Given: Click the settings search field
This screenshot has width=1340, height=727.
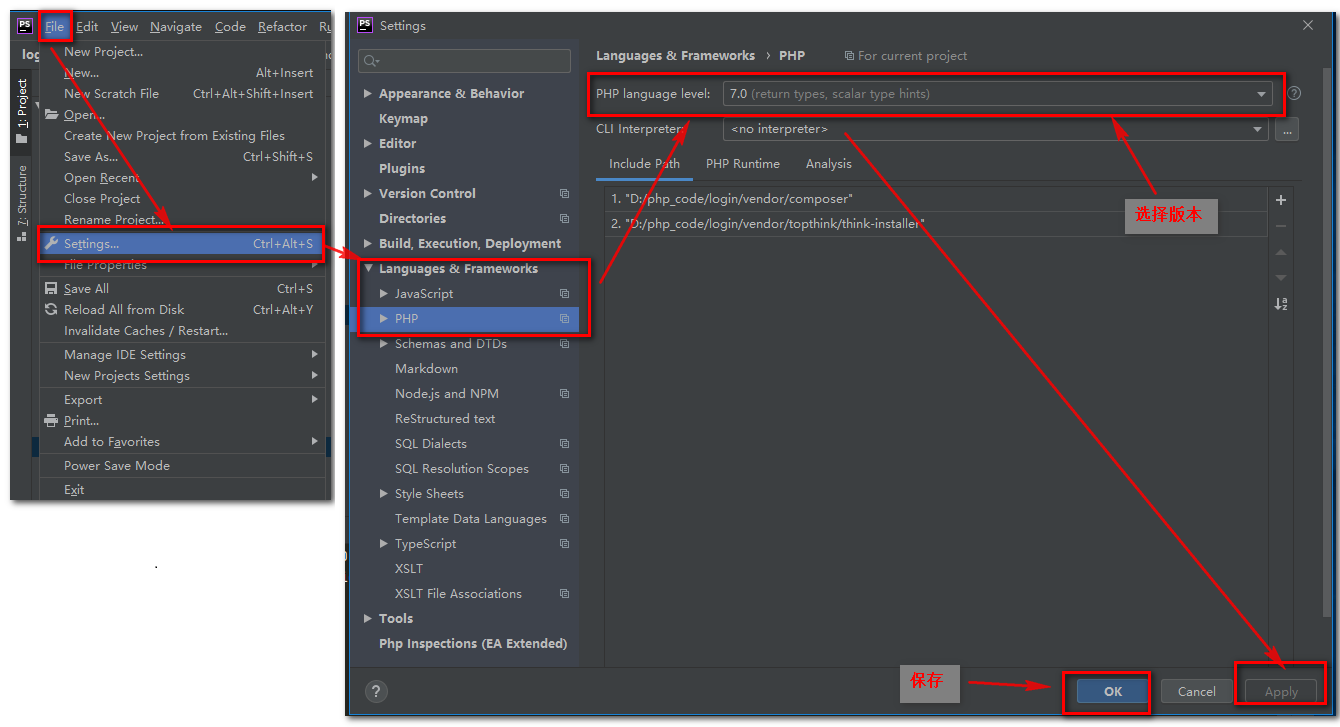Looking at the screenshot, I should [465, 61].
